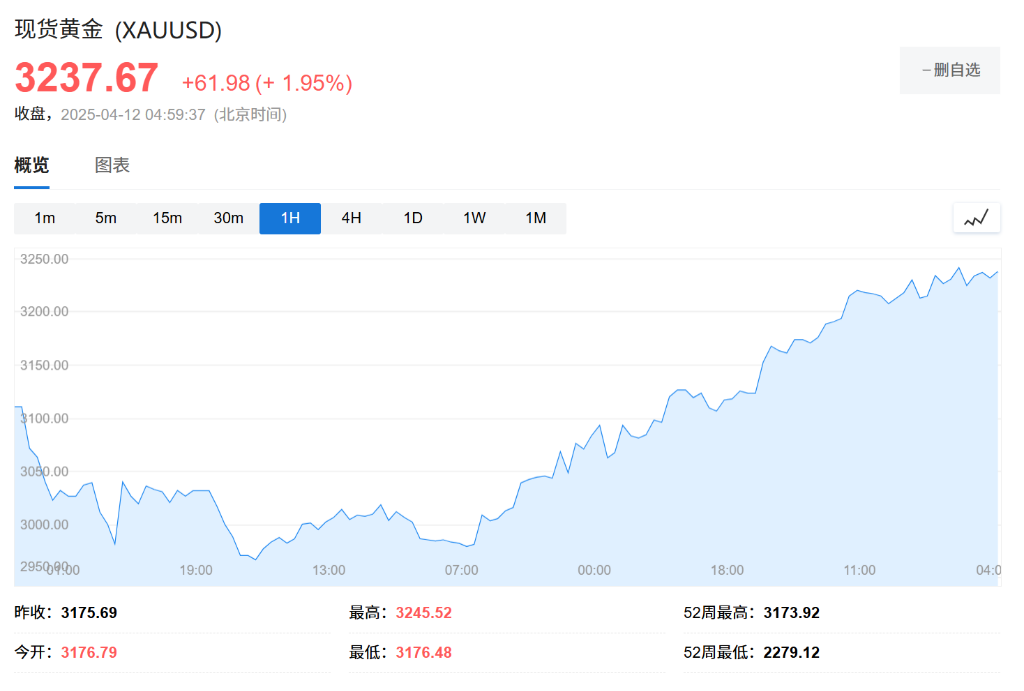Open the 概览 overview tab
Image resolution: width=1024 pixels, height=691 pixels.
[32, 166]
